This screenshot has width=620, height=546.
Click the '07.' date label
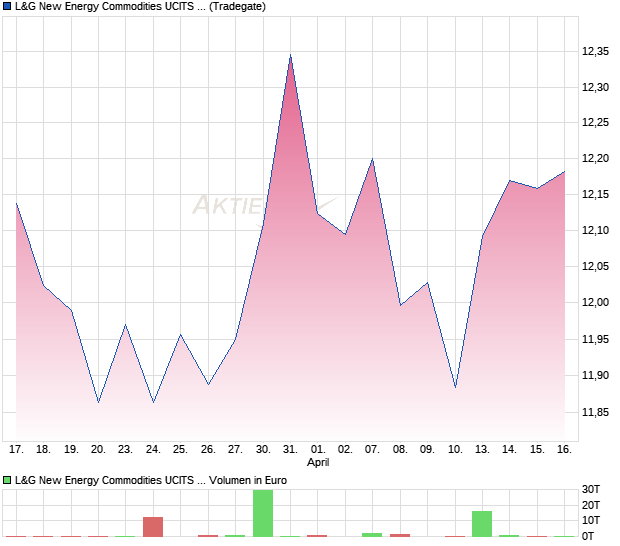(372, 449)
